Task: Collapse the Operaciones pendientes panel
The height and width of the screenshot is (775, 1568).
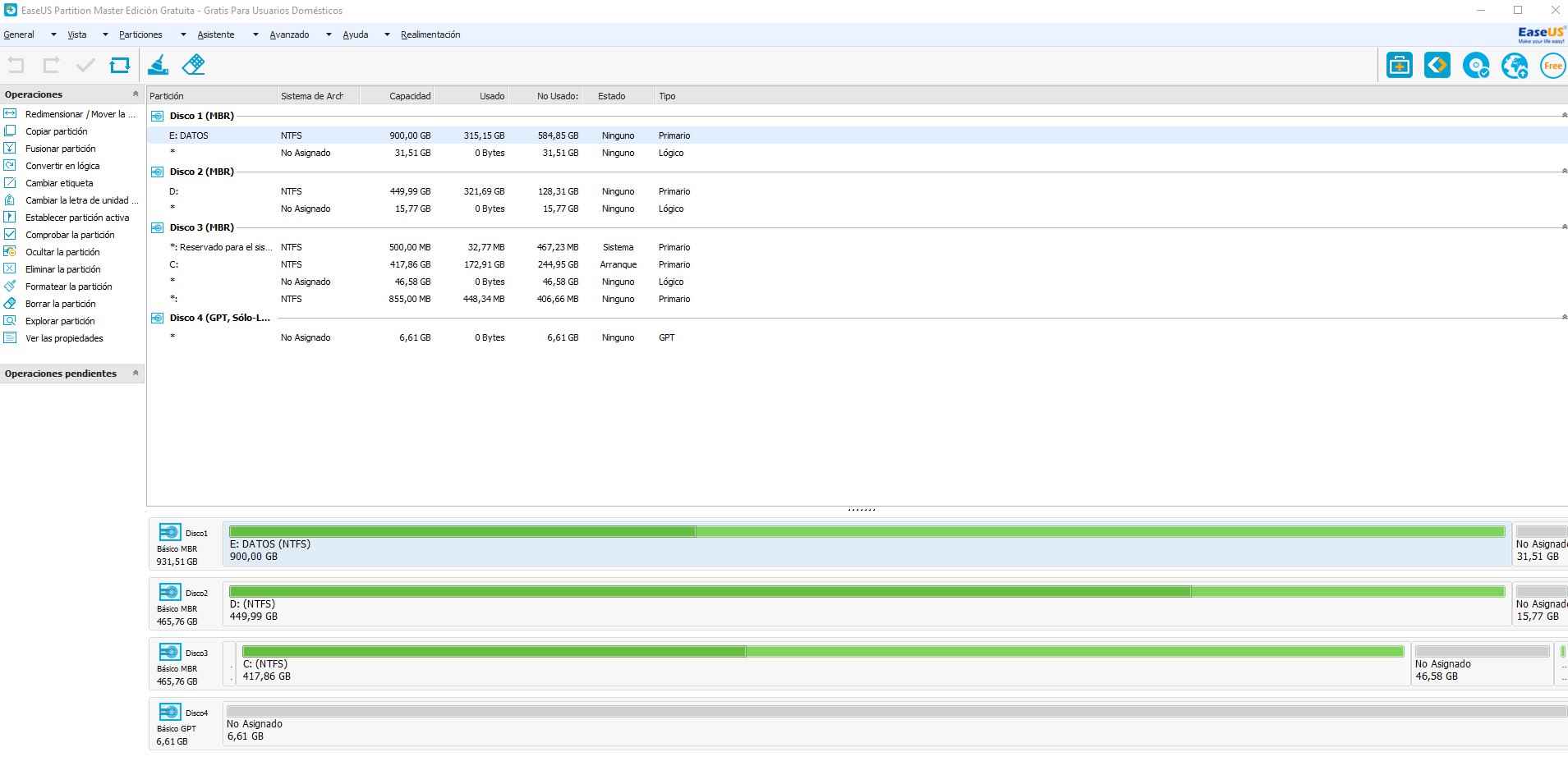Action: 136,374
